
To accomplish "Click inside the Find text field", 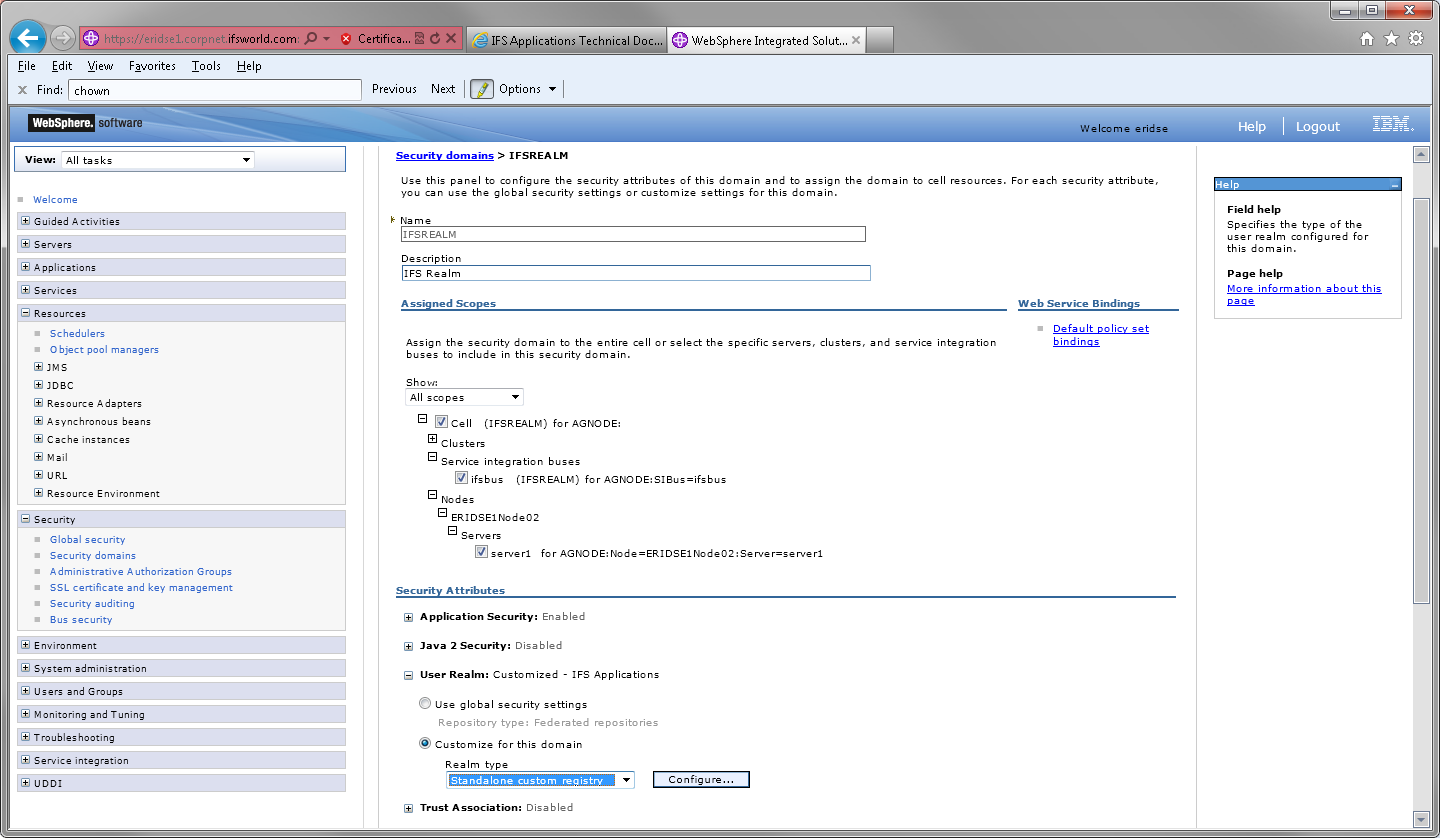I will (x=214, y=90).
